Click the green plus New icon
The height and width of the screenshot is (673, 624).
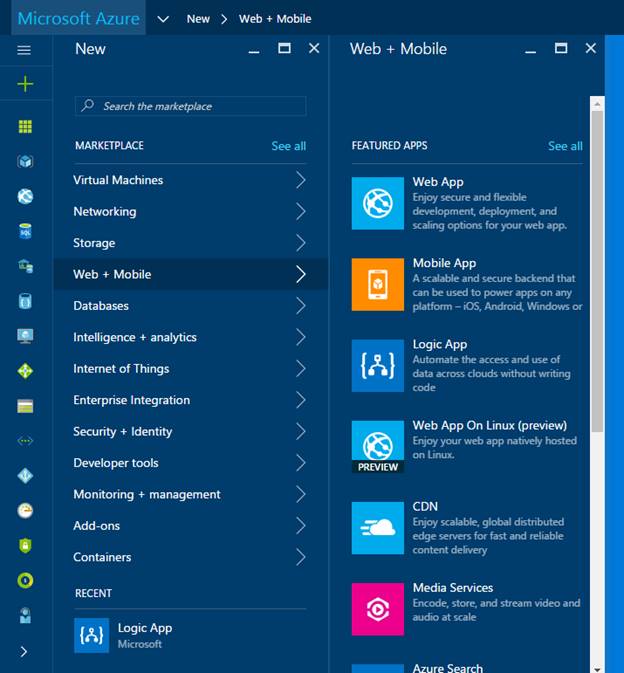(x=25, y=84)
